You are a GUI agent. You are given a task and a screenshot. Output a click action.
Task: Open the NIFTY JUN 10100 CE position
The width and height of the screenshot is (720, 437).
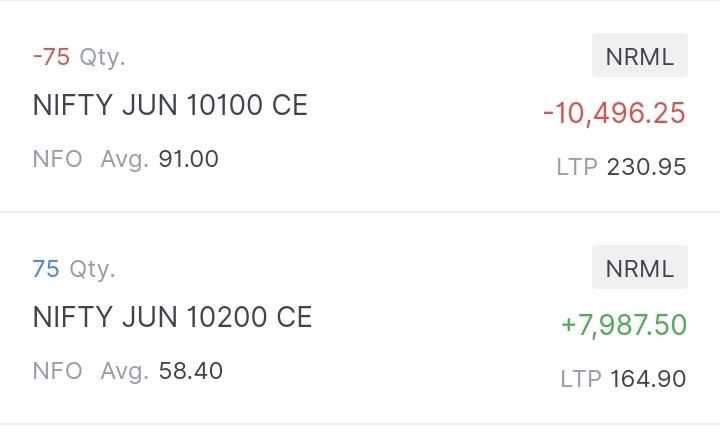click(170, 105)
